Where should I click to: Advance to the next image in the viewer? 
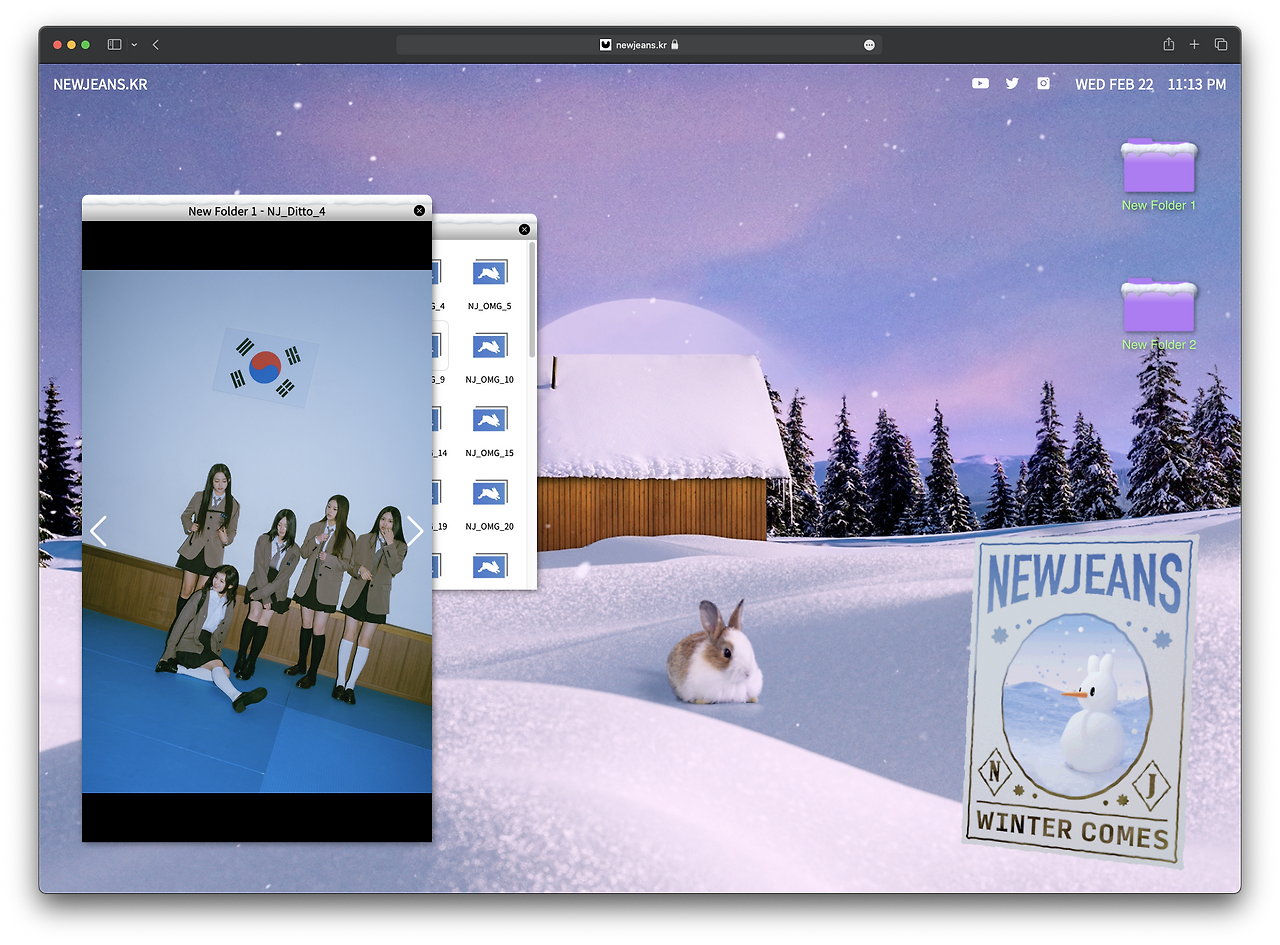[x=415, y=531]
